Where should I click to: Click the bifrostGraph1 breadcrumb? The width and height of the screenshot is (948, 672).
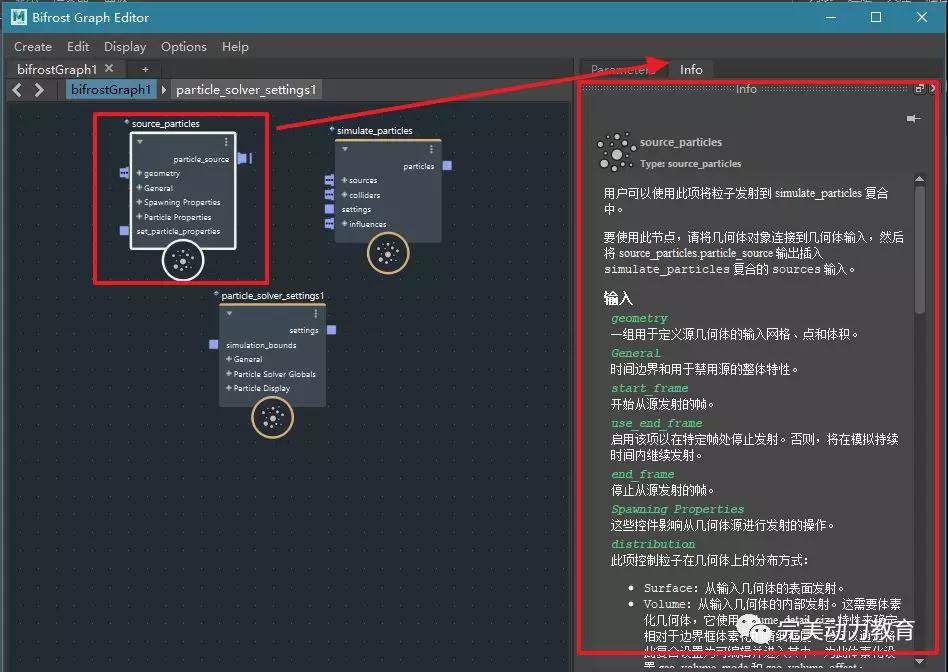pyautogui.click(x=111, y=90)
